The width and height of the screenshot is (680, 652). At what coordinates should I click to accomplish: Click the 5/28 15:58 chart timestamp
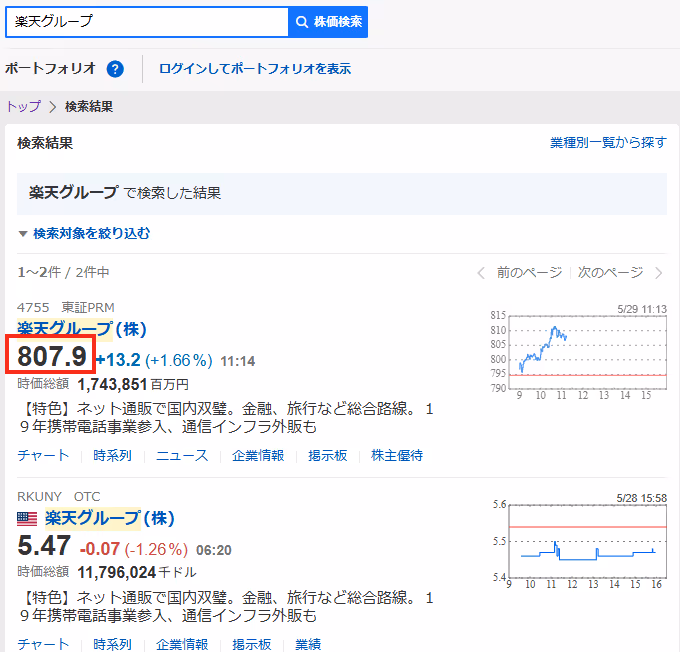pos(642,498)
